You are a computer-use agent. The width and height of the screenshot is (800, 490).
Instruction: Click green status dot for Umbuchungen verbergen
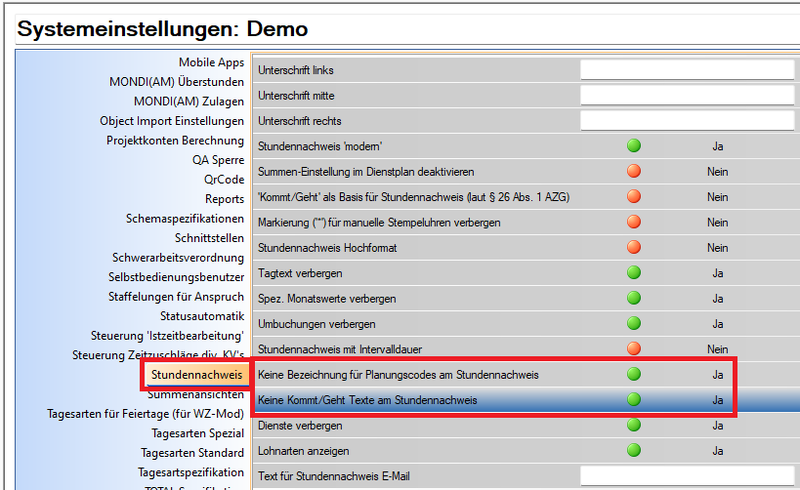click(x=633, y=324)
